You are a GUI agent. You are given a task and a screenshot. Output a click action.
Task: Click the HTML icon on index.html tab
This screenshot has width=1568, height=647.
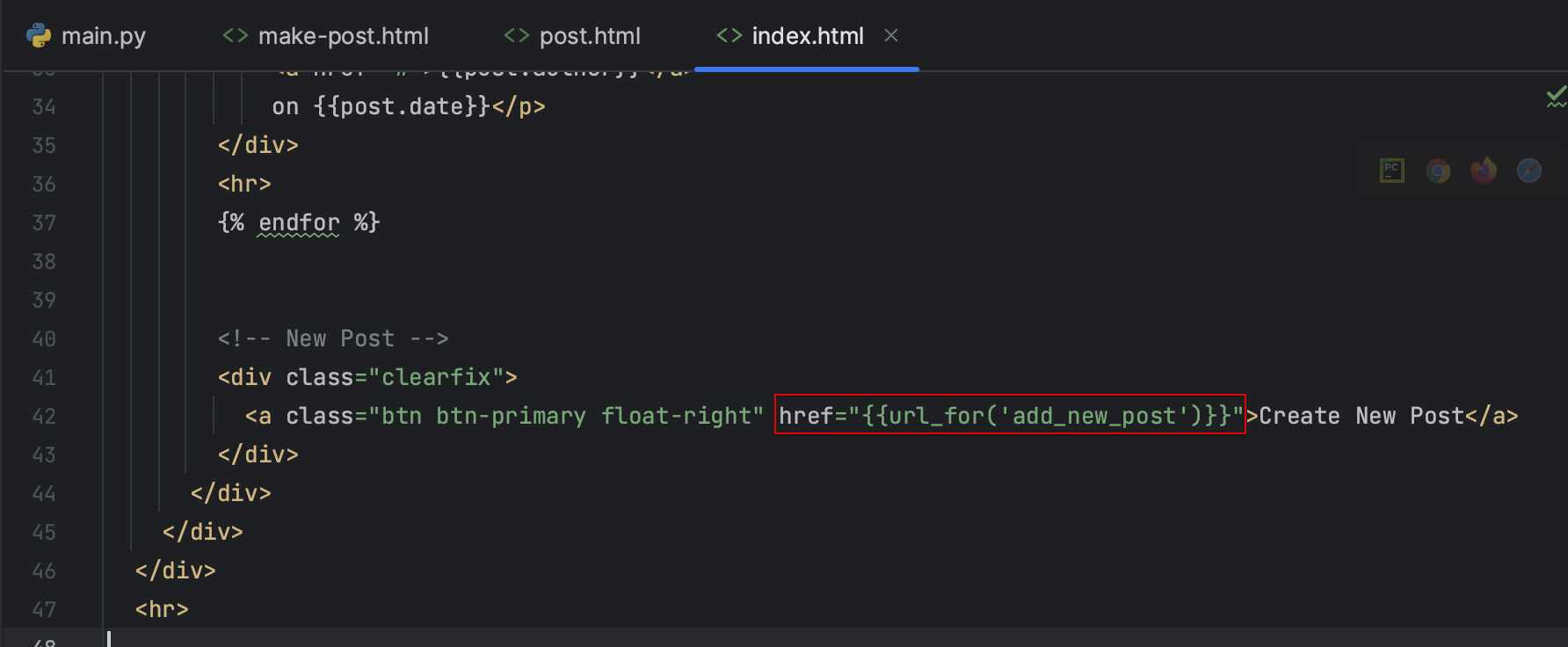[729, 35]
